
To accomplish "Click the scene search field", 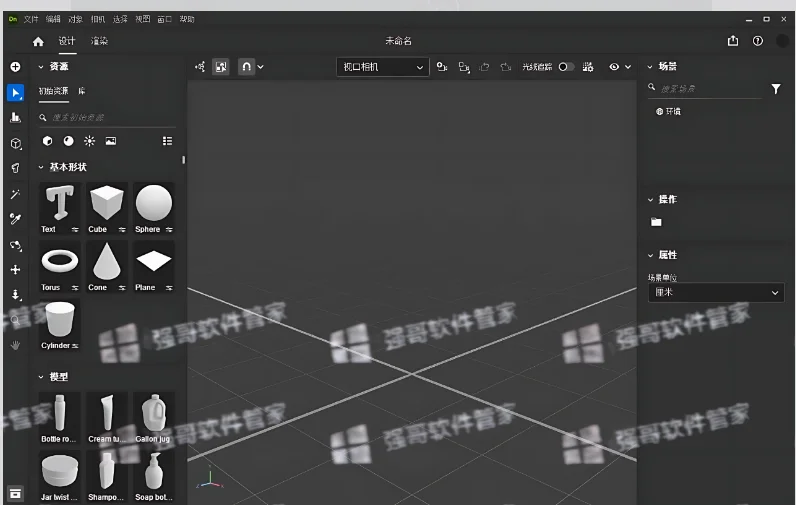I will [705, 89].
